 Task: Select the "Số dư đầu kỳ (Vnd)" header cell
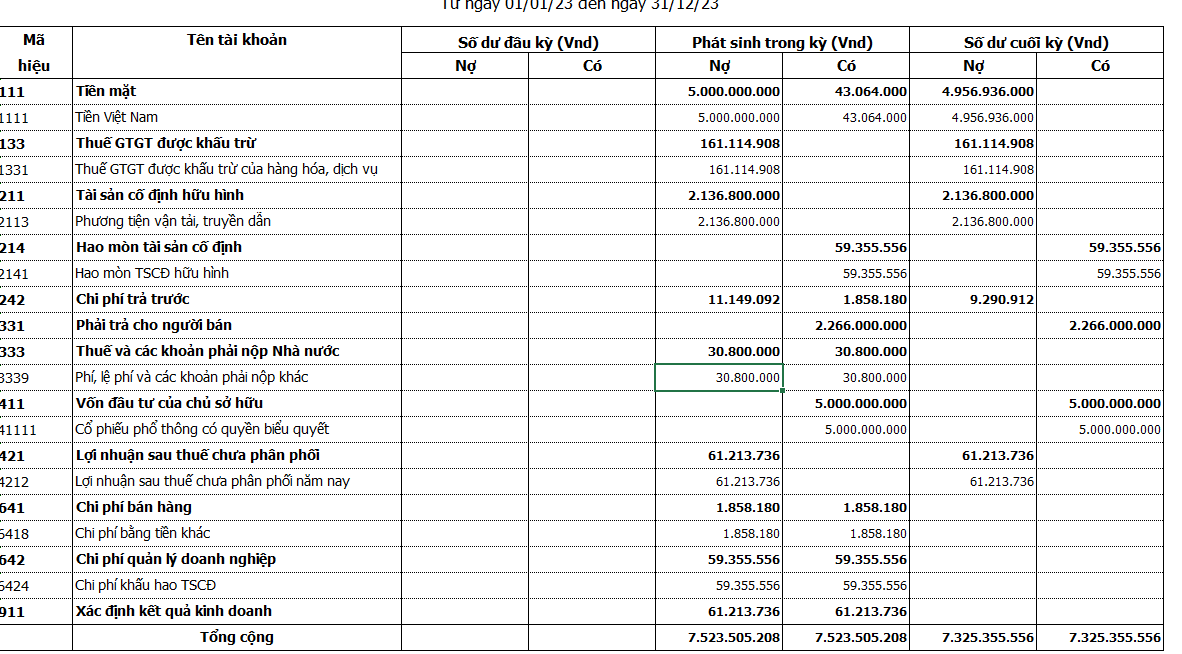coord(528,42)
